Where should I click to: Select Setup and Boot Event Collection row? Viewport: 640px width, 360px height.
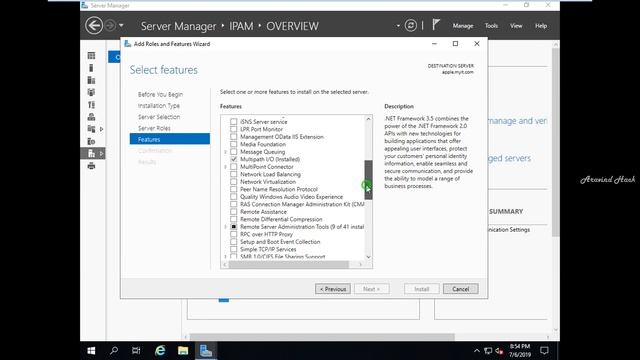point(280,242)
